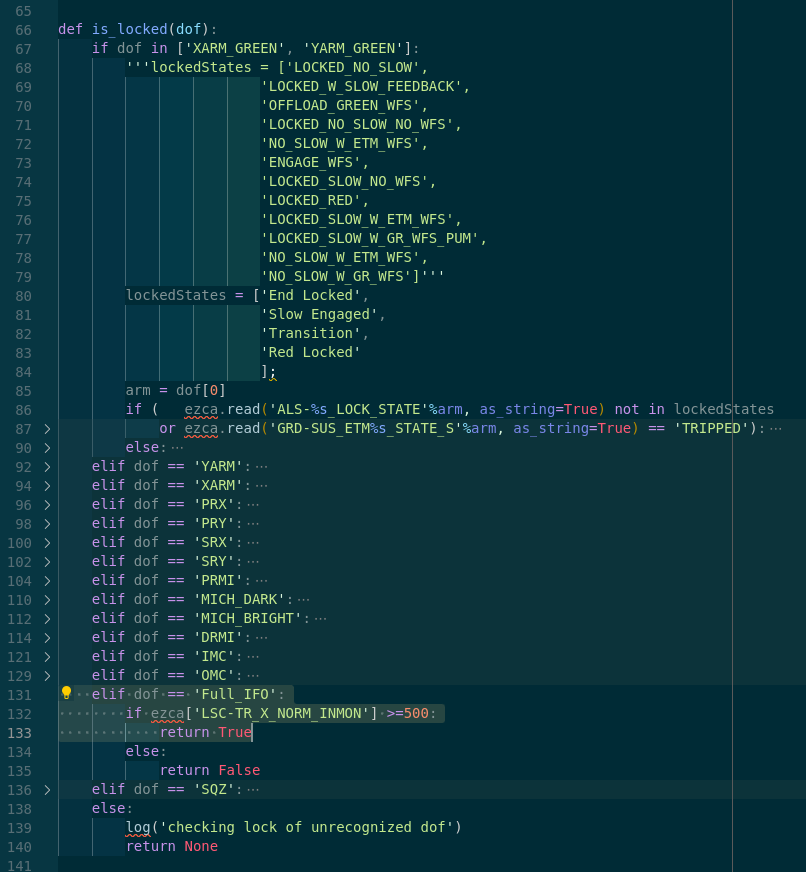Click 'NO_SLOW_W_GR_WFS' string

coord(337,276)
